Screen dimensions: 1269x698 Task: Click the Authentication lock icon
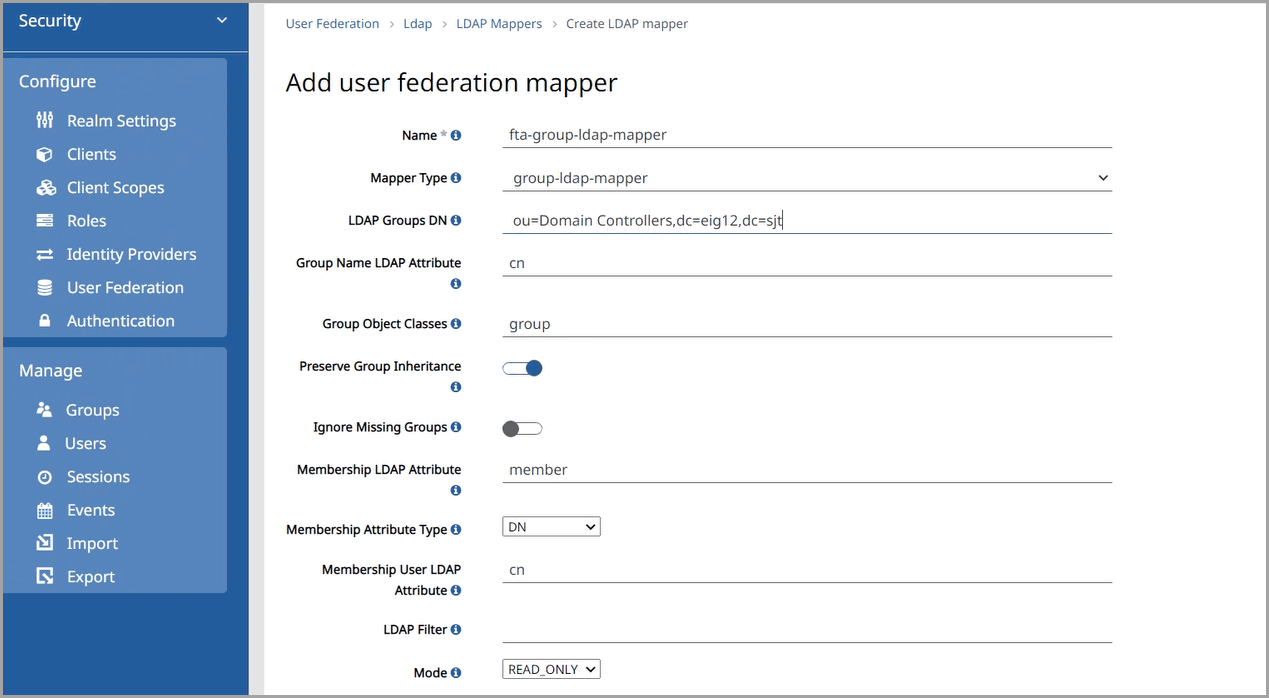coord(44,321)
